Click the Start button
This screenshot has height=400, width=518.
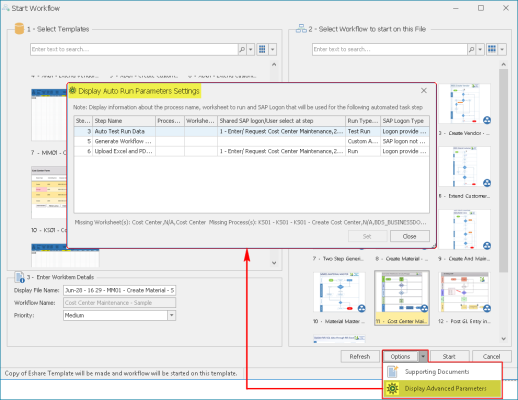449,357
